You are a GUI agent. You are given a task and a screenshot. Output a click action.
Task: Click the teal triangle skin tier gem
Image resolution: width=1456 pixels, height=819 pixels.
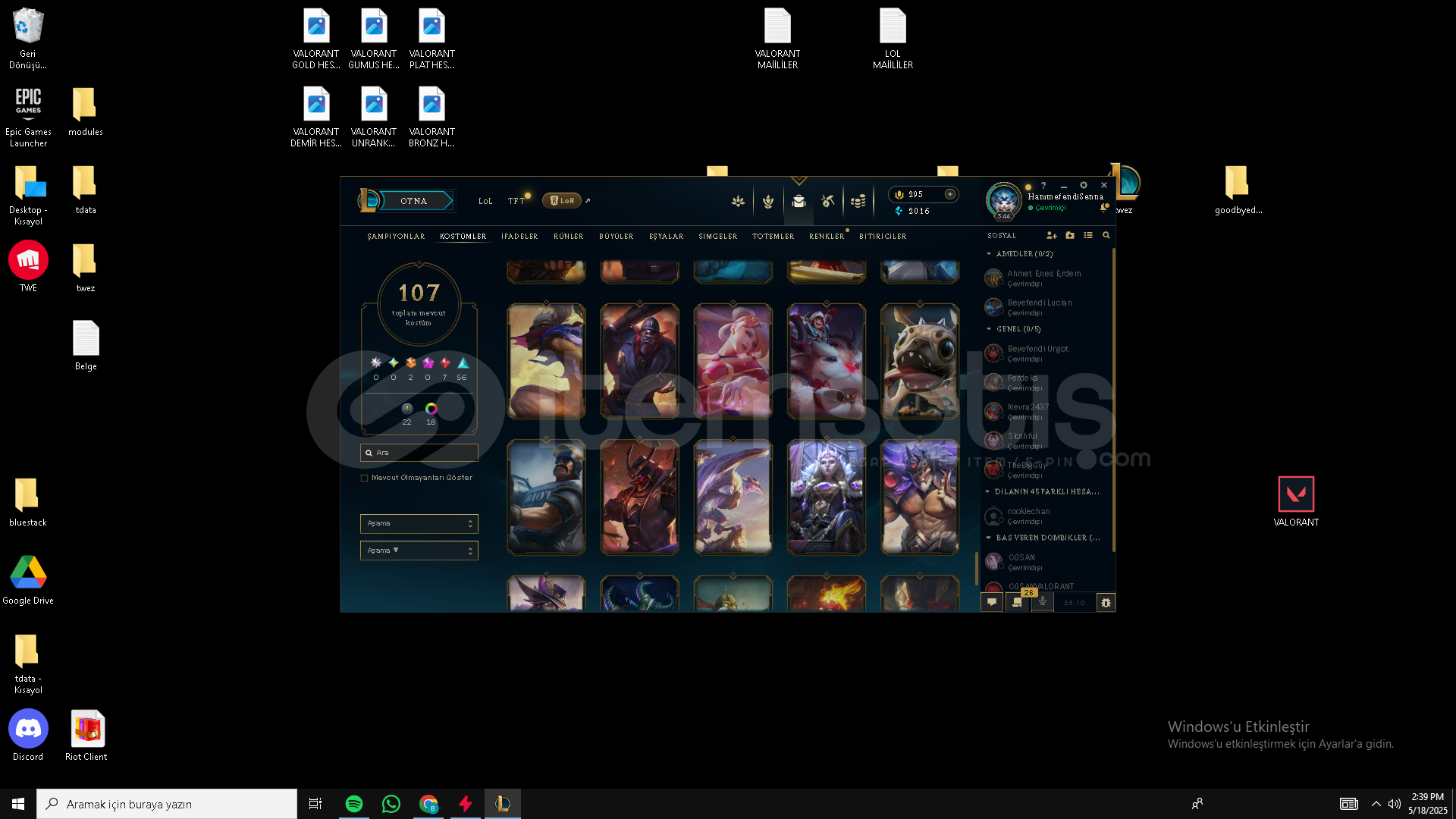pos(463,363)
